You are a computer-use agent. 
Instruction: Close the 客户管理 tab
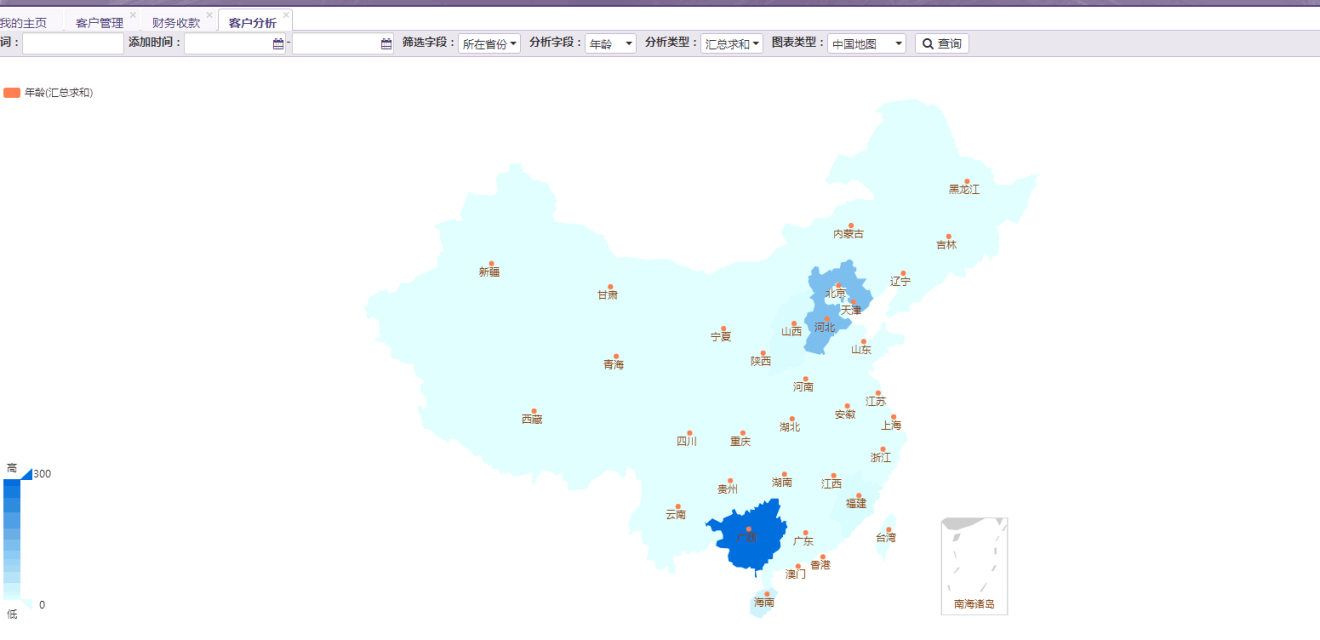point(133,15)
